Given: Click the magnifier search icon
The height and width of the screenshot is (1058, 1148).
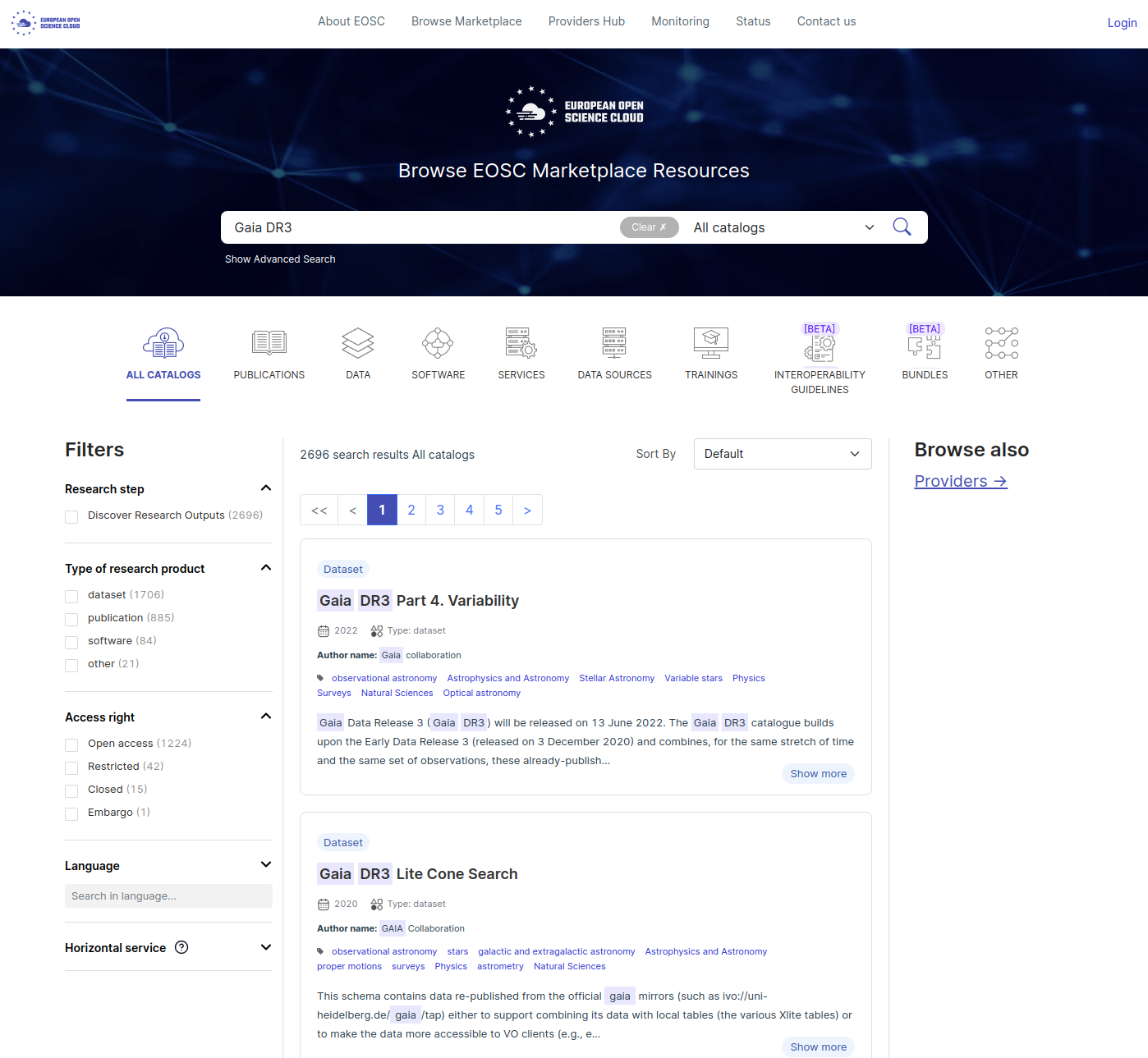Looking at the screenshot, I should pos(902,227).
